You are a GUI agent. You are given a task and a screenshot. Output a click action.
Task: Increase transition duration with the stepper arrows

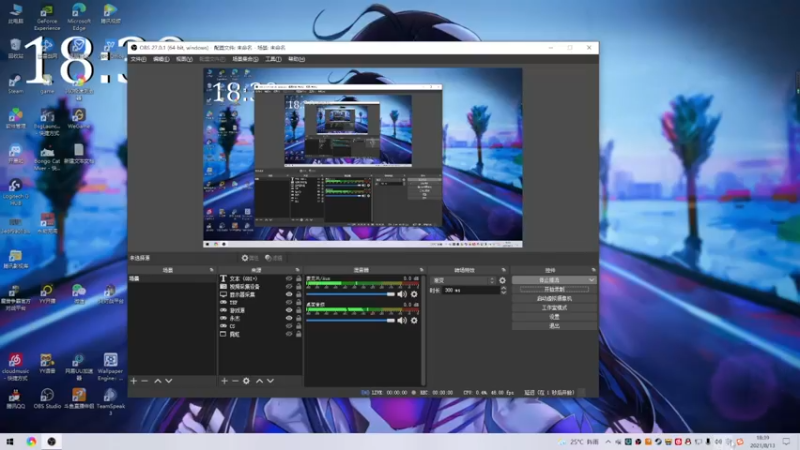[x=504, y=288]
